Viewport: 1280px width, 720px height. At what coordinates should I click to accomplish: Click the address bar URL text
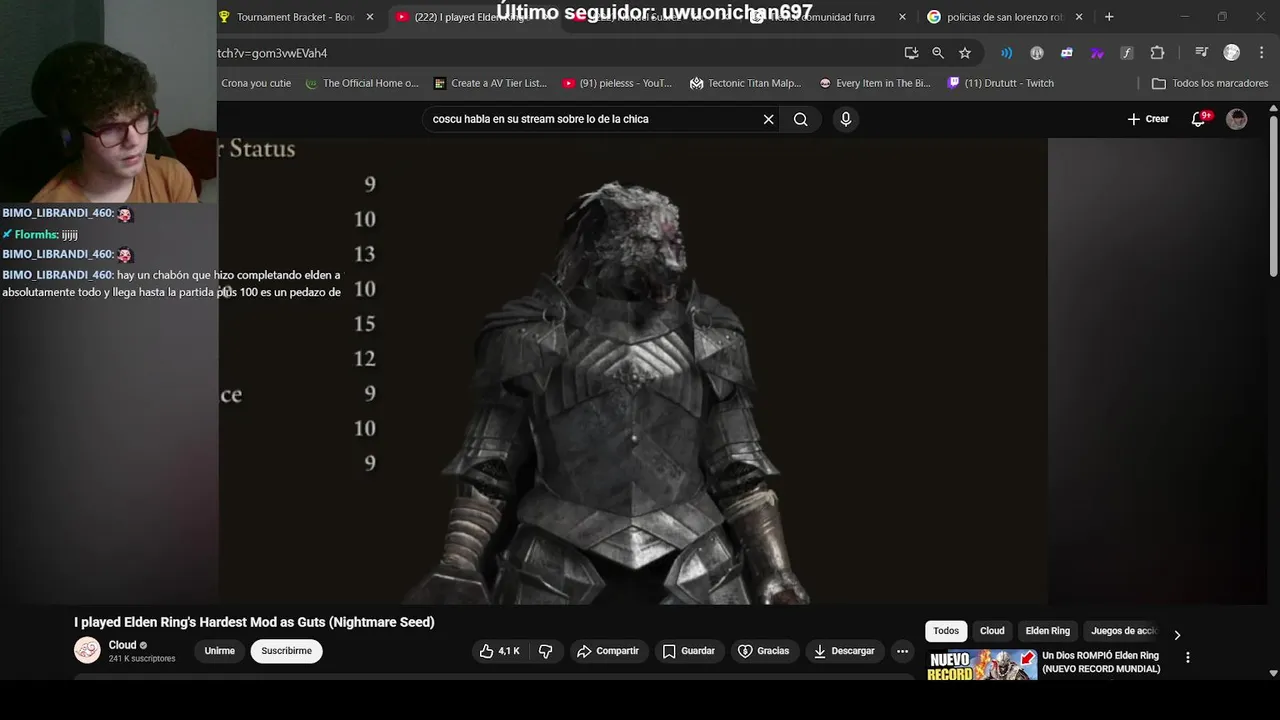pos(272,53)
